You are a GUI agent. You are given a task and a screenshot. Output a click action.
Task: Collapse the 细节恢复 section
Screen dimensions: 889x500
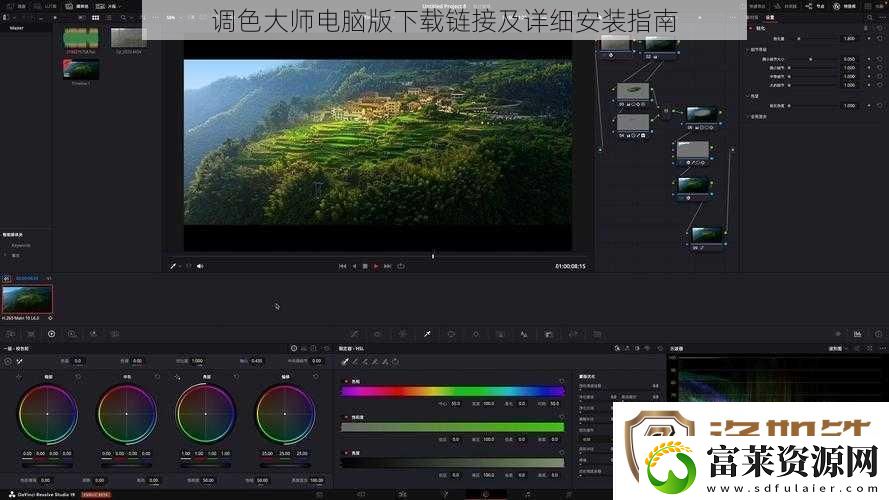(748, 50)
